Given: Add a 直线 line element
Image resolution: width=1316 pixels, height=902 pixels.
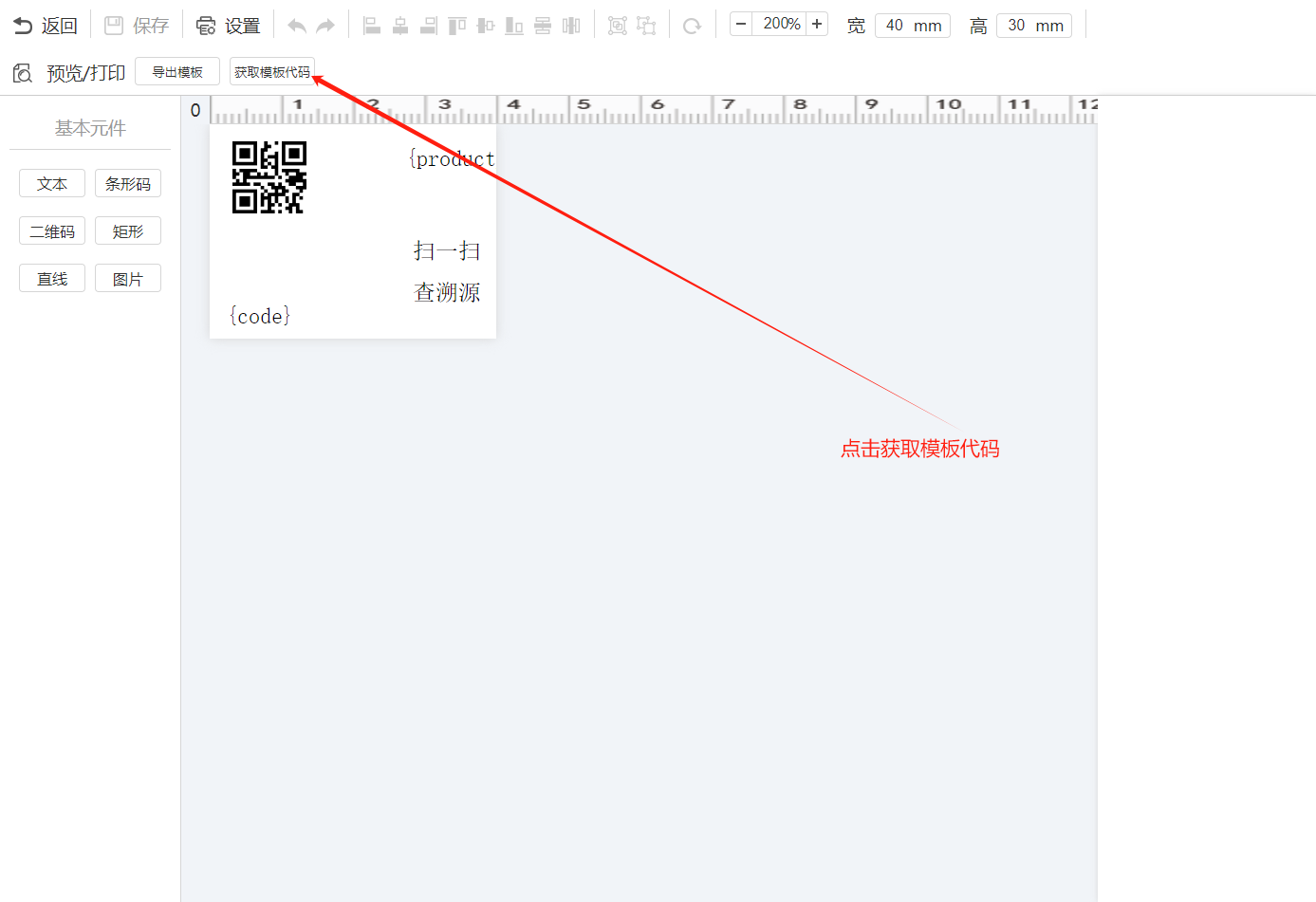Looking at the screenshot, I should click(52, 279).
